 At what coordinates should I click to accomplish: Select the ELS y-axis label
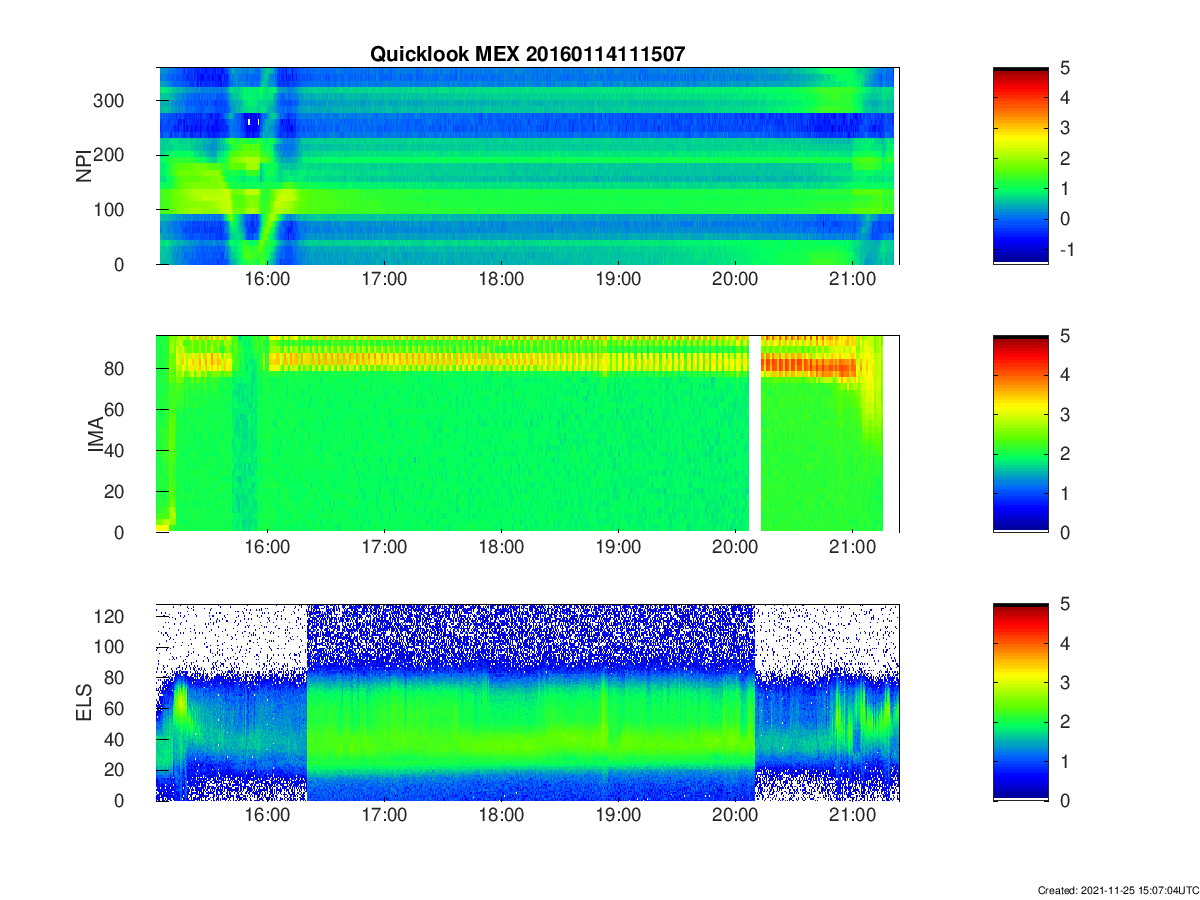[x=84, y=702]
